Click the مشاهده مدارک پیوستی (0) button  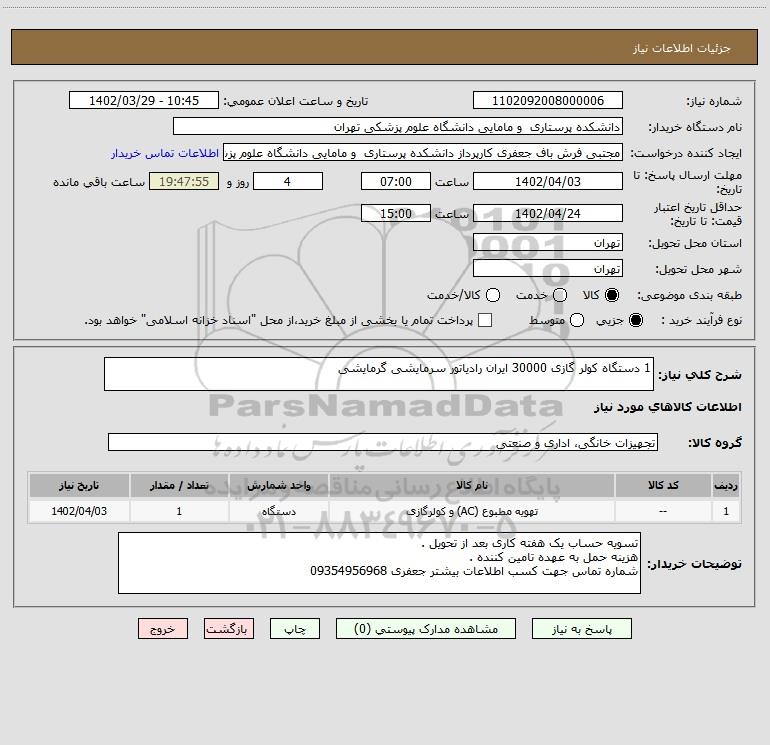point(426,629)
